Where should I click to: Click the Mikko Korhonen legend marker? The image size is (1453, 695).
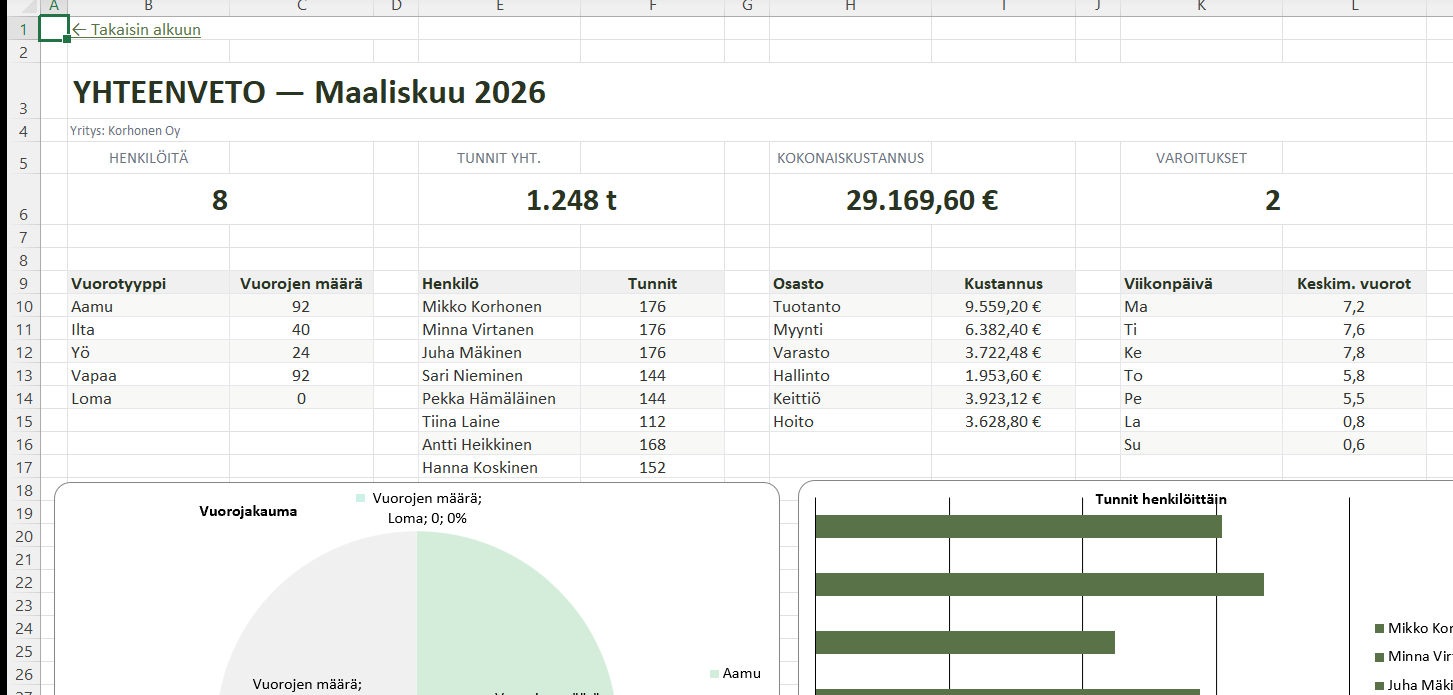coord(1380,629)
